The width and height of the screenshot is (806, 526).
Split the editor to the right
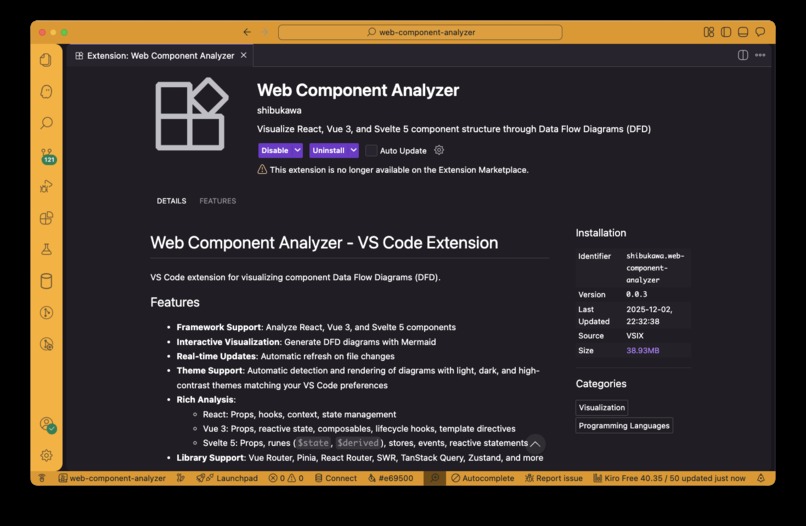[x=743, y=55]
